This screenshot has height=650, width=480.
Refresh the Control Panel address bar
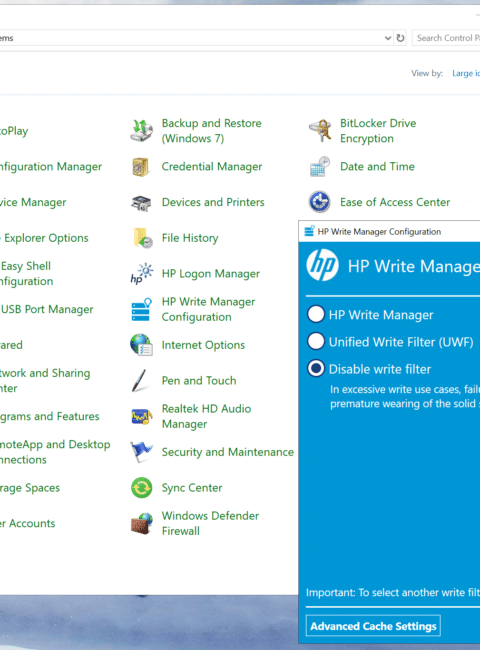click(x=400, y=38)
